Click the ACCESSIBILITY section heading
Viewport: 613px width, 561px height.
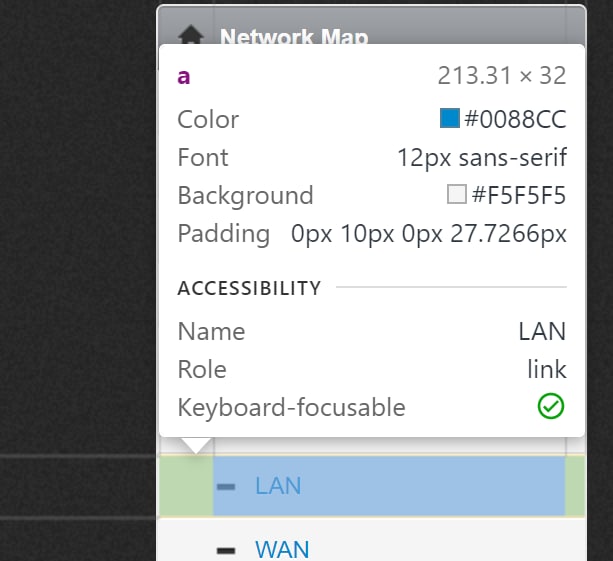(249, 288)
